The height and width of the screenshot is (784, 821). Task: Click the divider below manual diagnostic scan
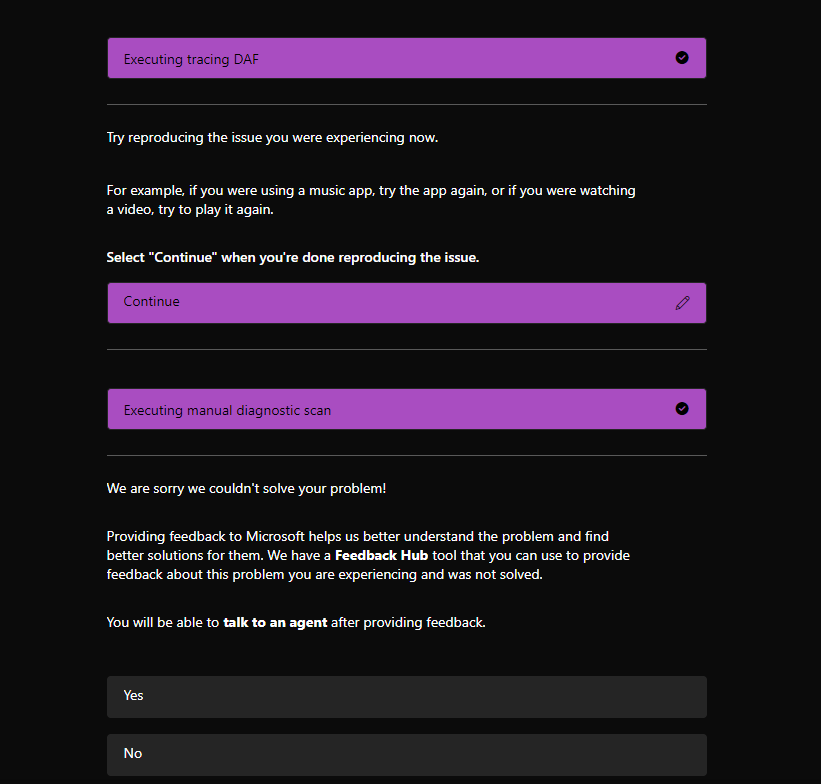(406, 455)
